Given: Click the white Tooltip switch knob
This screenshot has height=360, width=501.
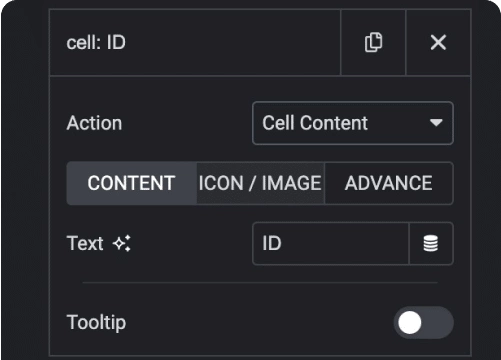Looking at the screenshot, I should (x=410, y=322).
